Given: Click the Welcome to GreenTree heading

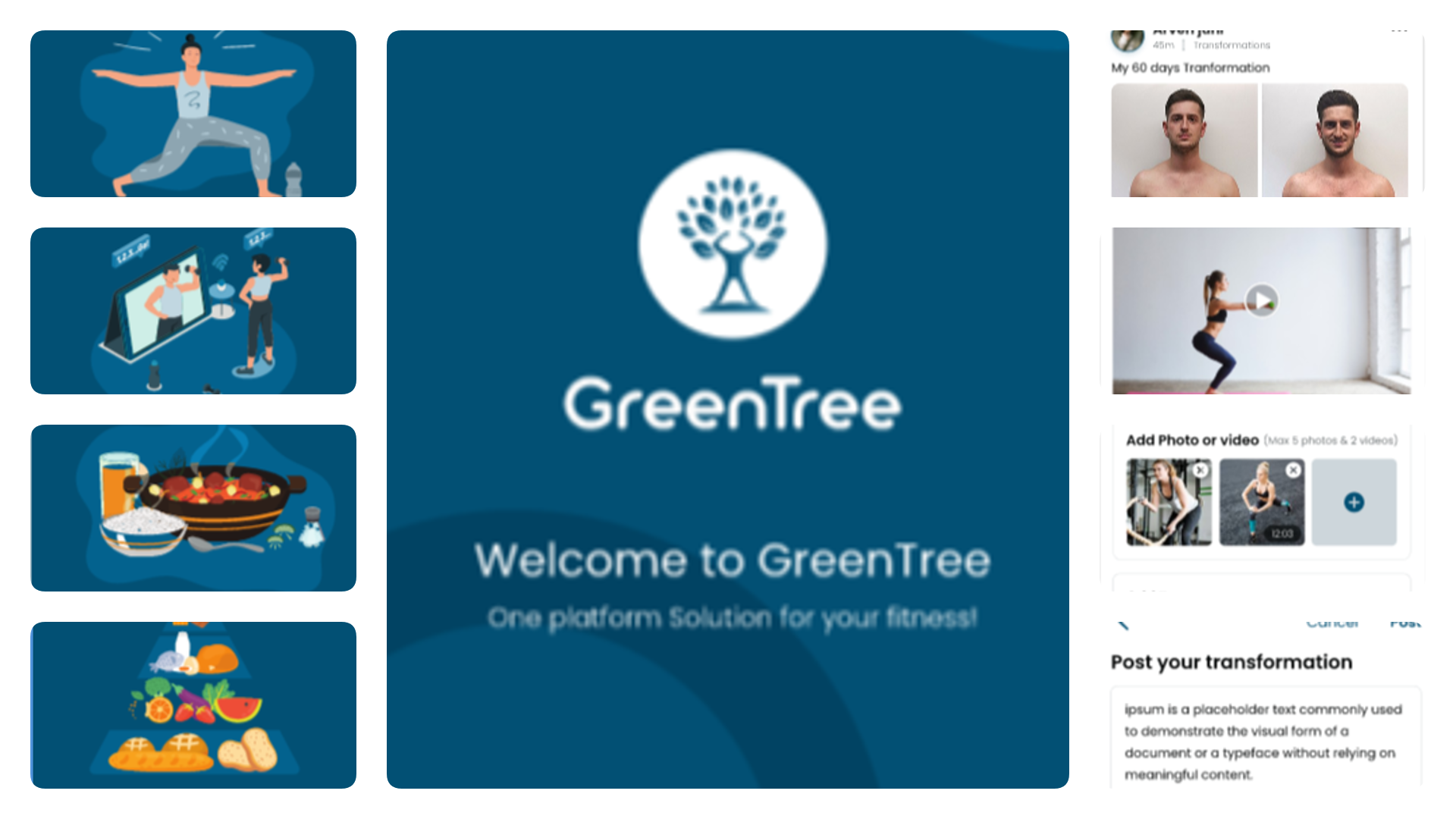Looking at the screenshot, I should click(733, 560).
